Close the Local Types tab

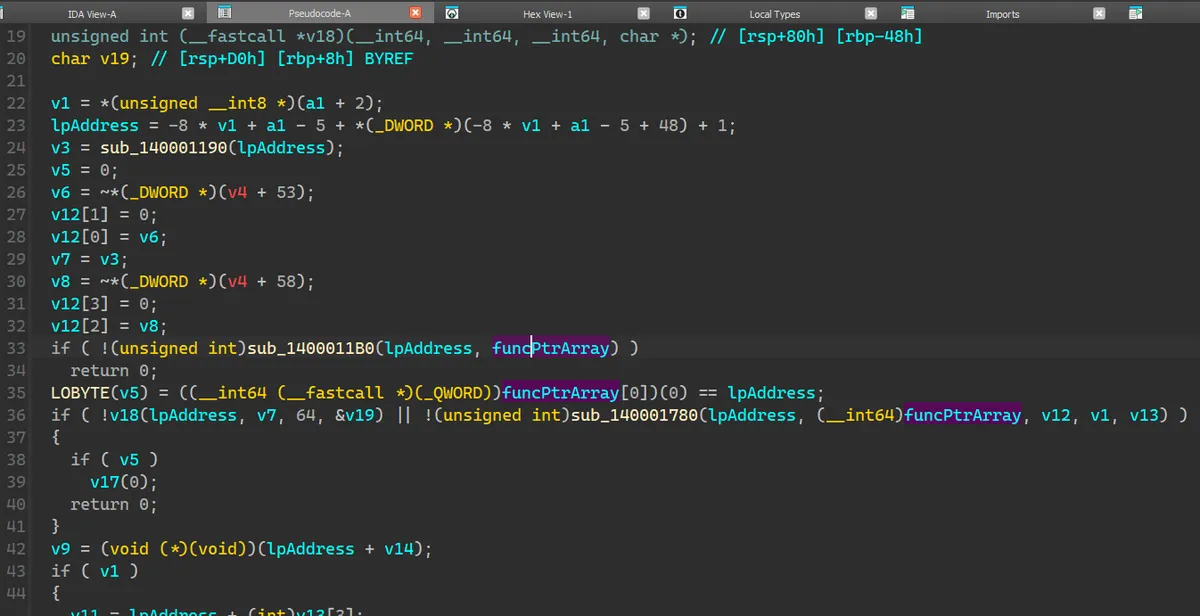(x=871, y=14)
